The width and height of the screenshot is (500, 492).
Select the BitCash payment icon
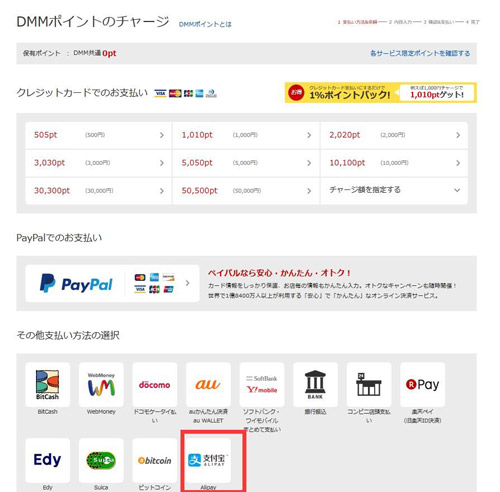tap(47, 384)
